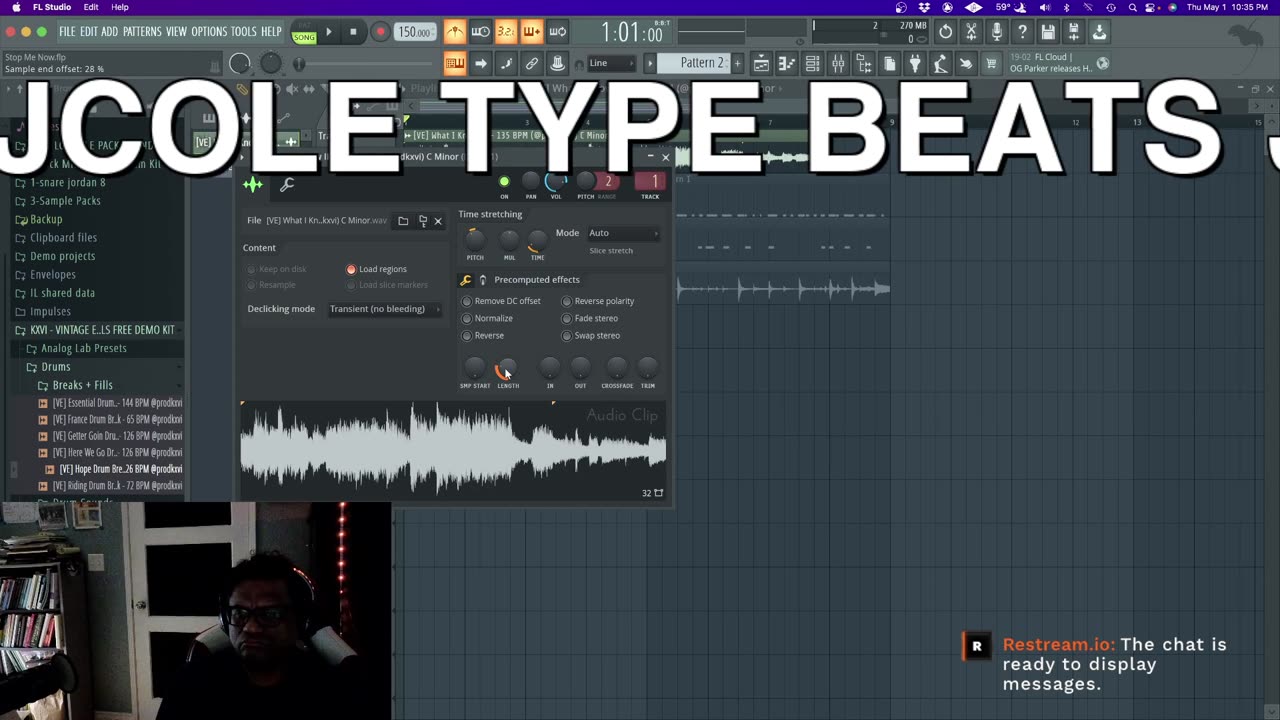Screen dimensions: 1280x720
Task: Open the wrench settings tab in sampler
Action: tap(287, 184)
